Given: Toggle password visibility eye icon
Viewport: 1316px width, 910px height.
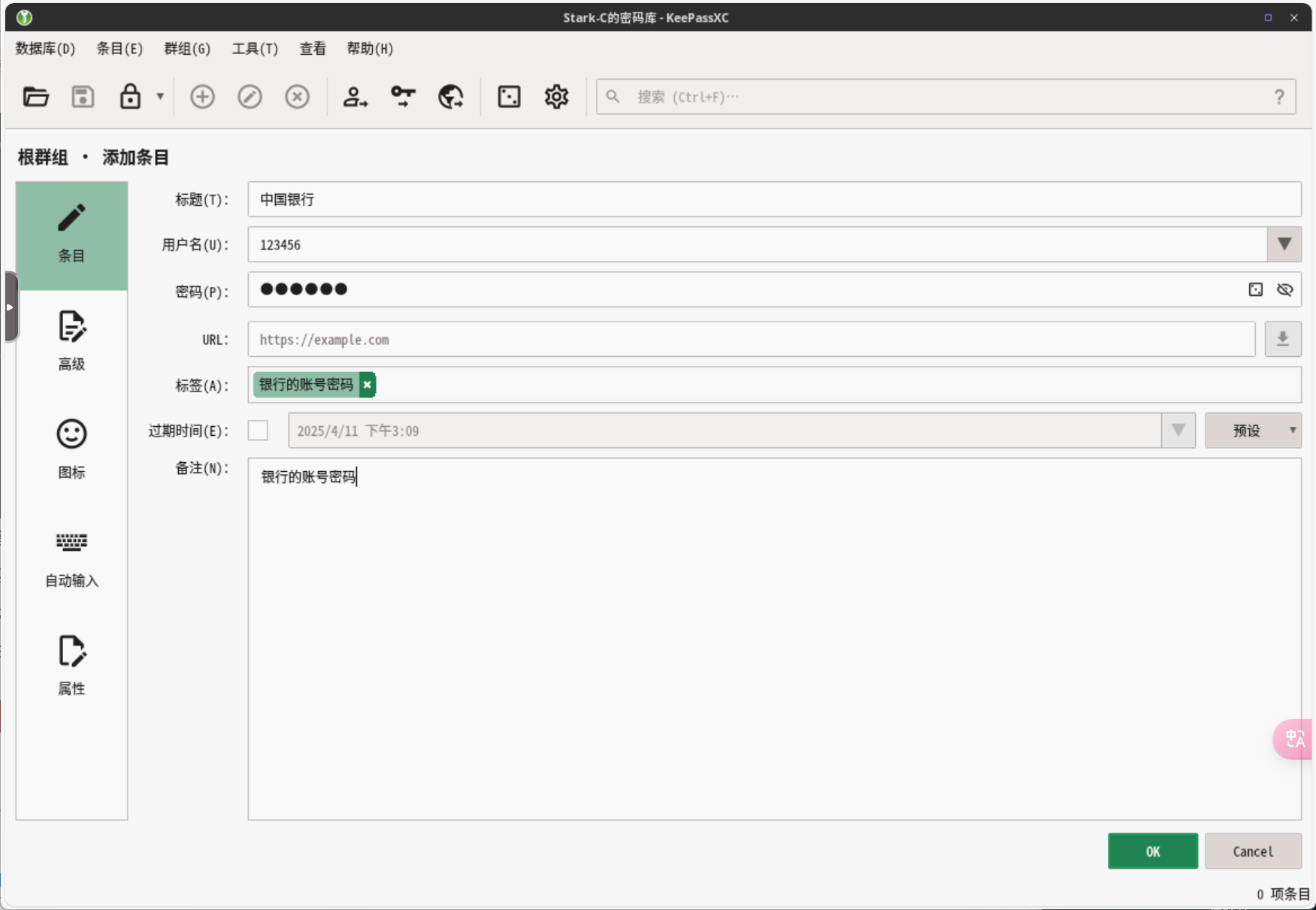Looking at the screenshot, I should [x=1284, y=290].
